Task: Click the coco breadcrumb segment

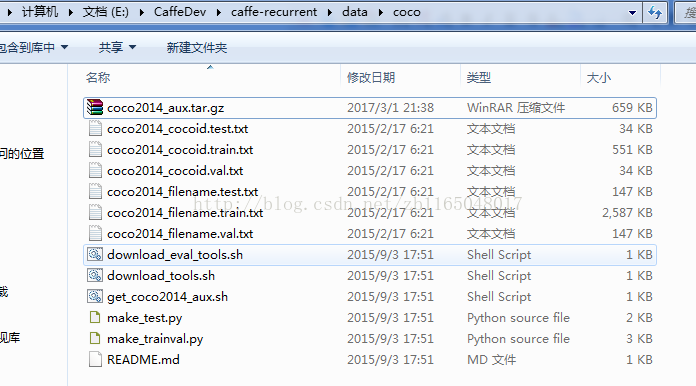Action: click(x=407, y=12)
